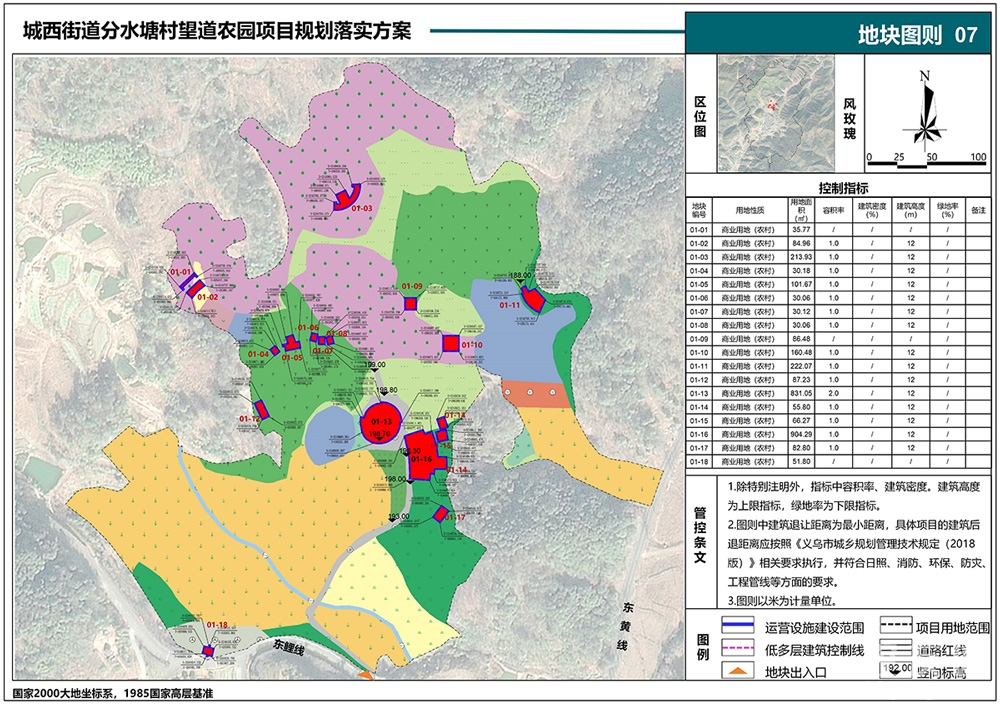Select table row for parcel 01-16
This screenshot has width=1000, height=706.
pos(838,434)
